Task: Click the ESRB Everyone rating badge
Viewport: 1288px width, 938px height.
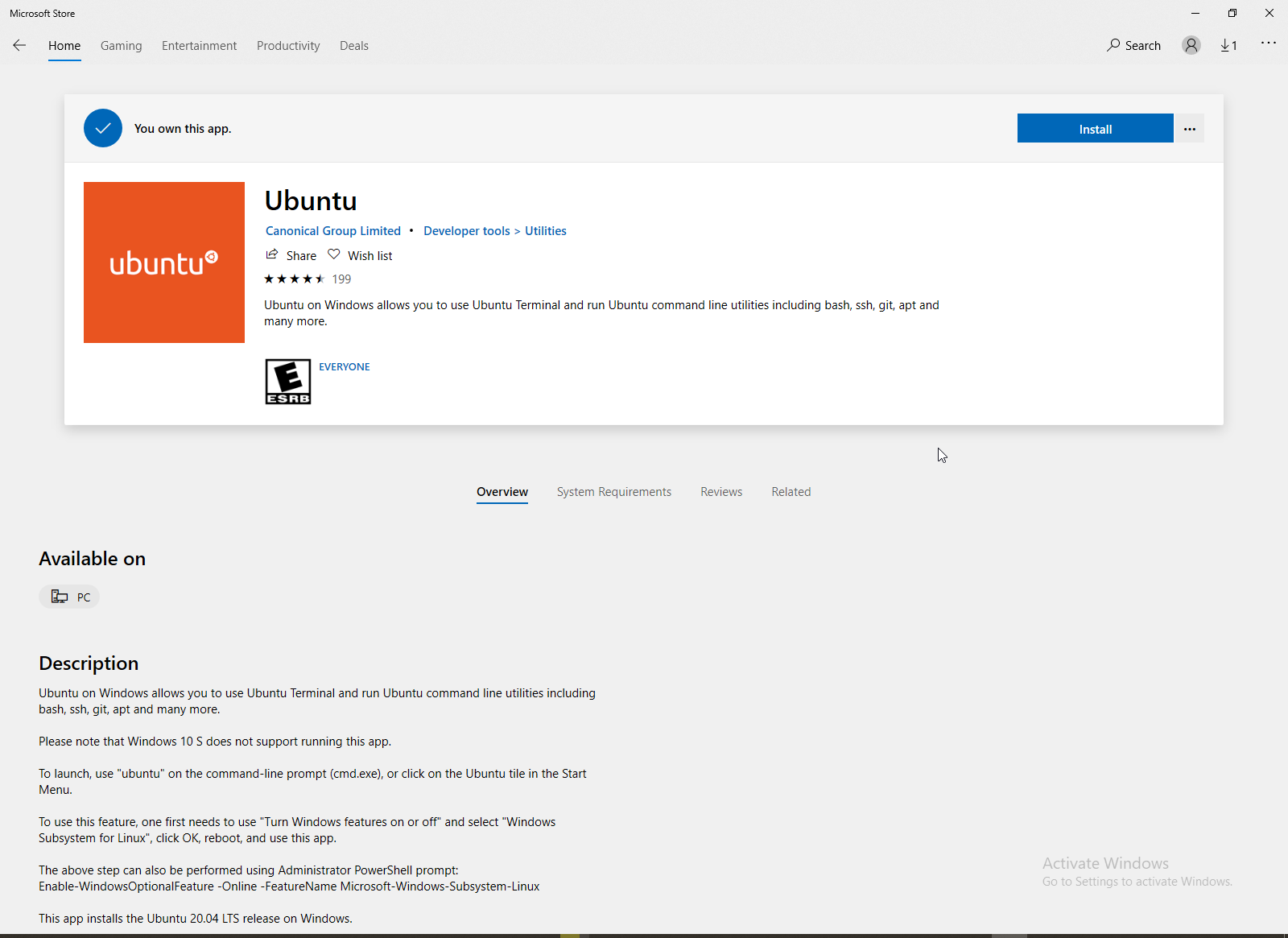Action: pos(288,382)
